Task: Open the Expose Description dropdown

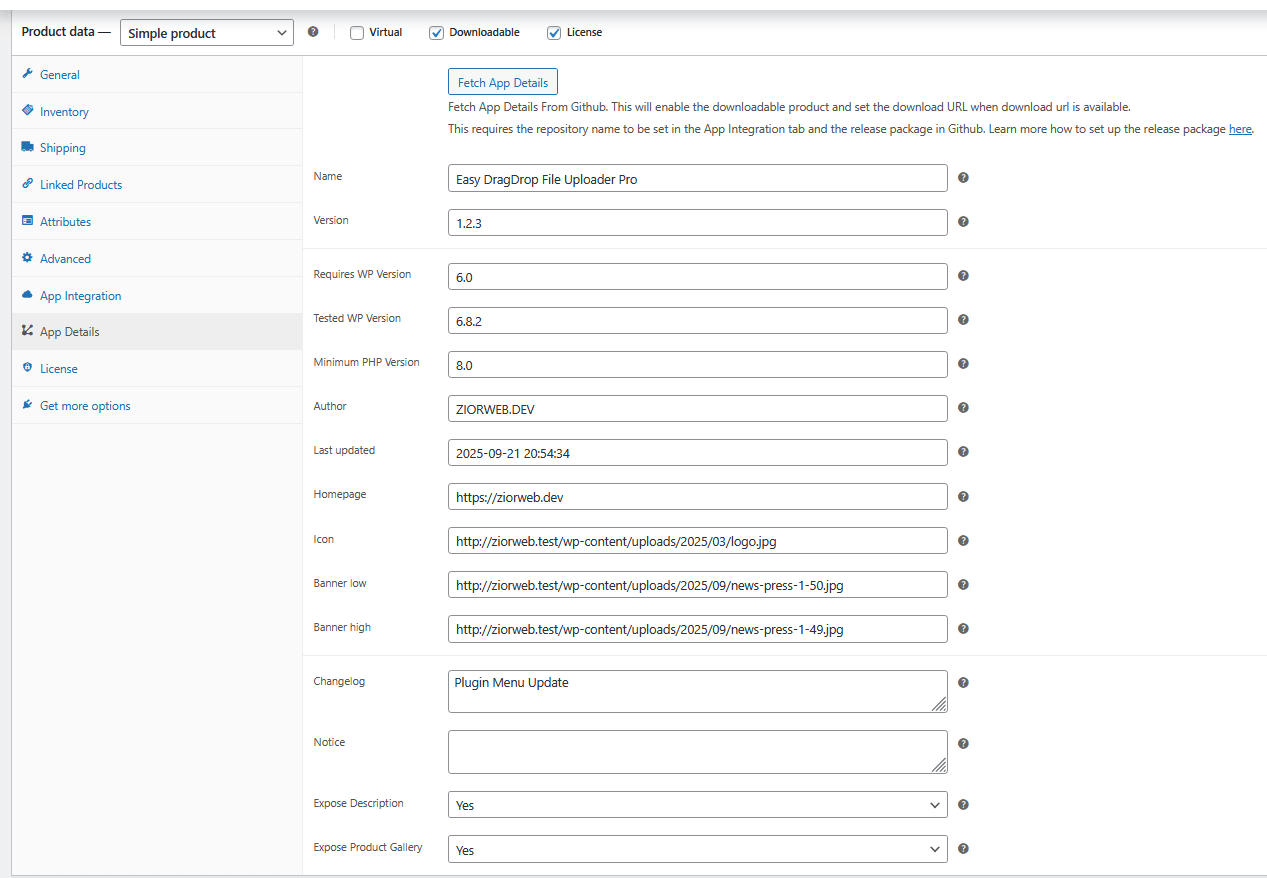Action: [697, 805]
